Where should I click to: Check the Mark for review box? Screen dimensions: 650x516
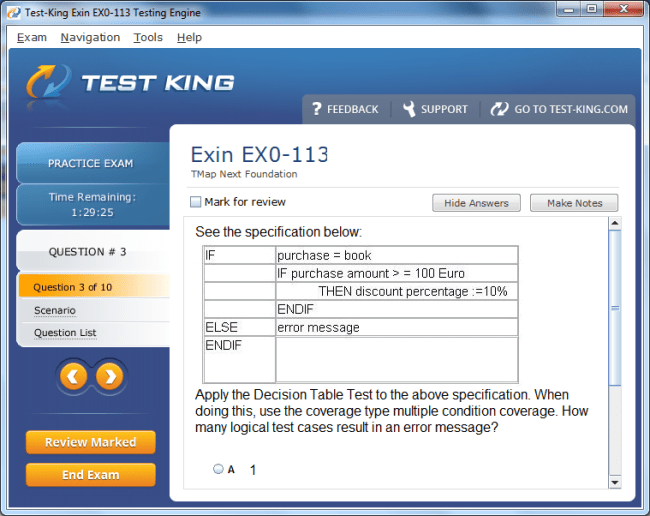point(195,202)
